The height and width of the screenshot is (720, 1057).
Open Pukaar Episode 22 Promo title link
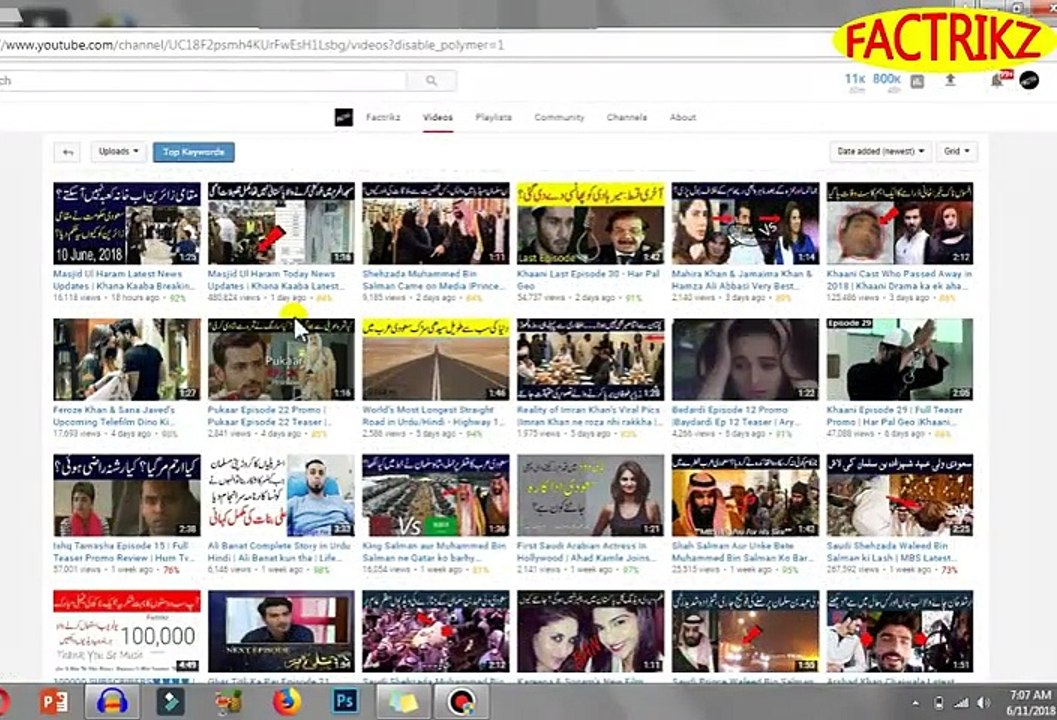268,415
